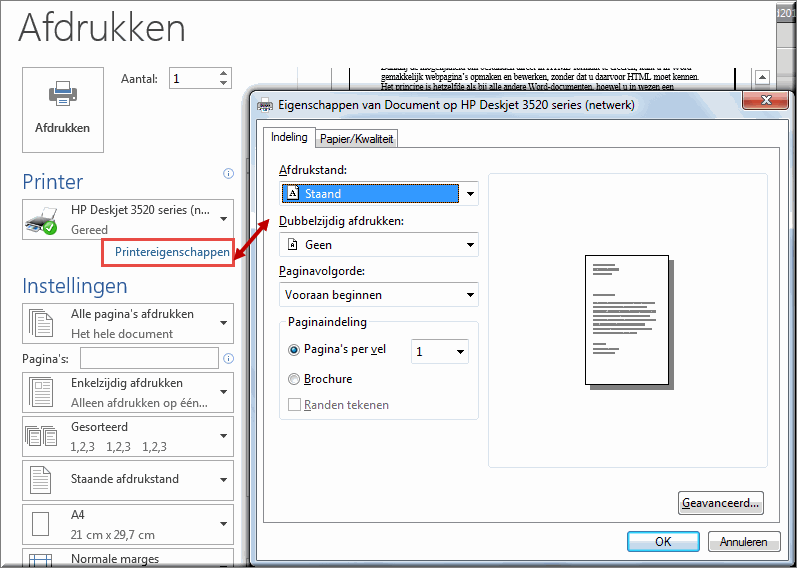
Task: Open Gesorteerd collation dropdown
Action: tap(128, 436)
